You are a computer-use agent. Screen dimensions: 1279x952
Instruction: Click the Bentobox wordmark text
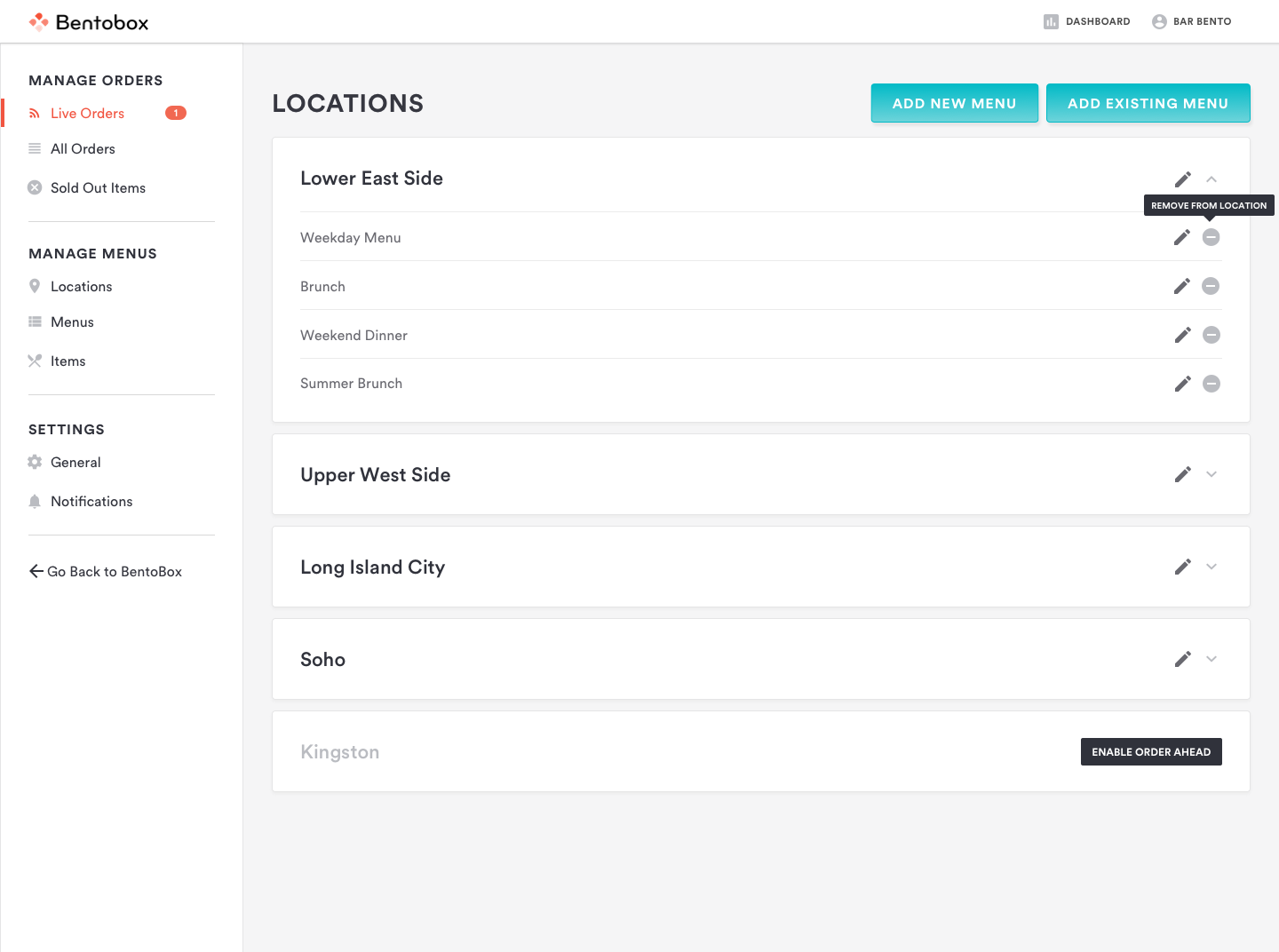102,22
